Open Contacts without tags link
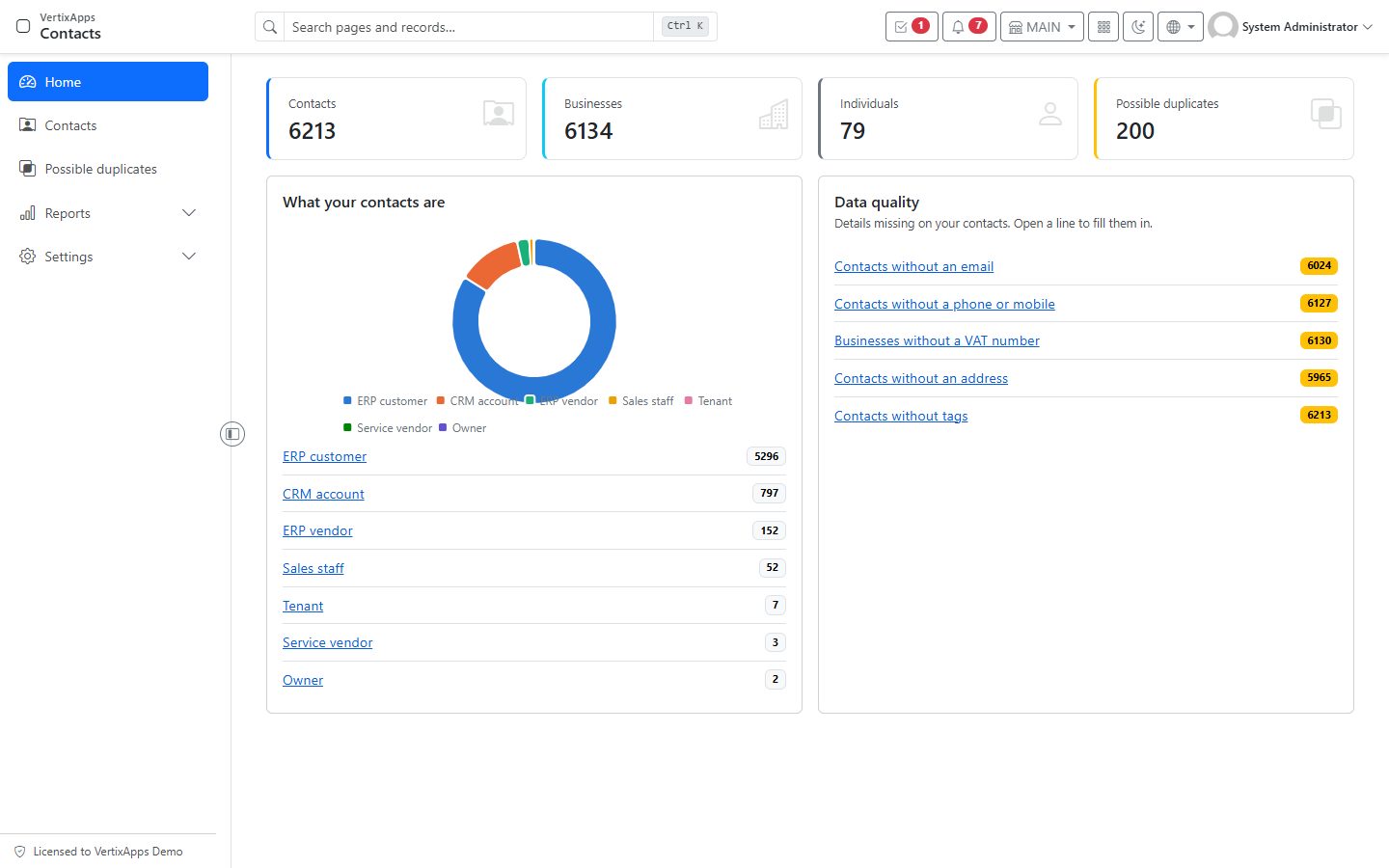Screen dimensions: 1389x868 (x=901, y=416)
